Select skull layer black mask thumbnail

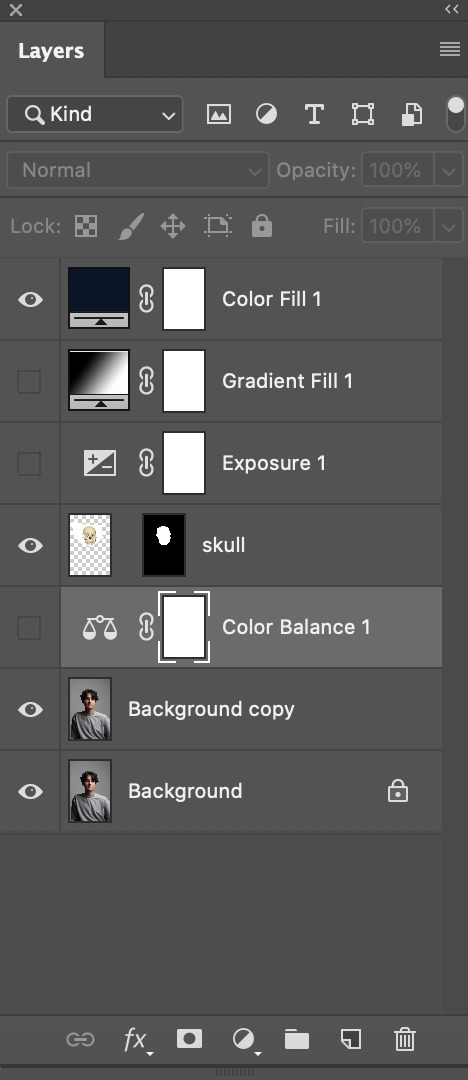pyautogui.click(x=164, y=545)
